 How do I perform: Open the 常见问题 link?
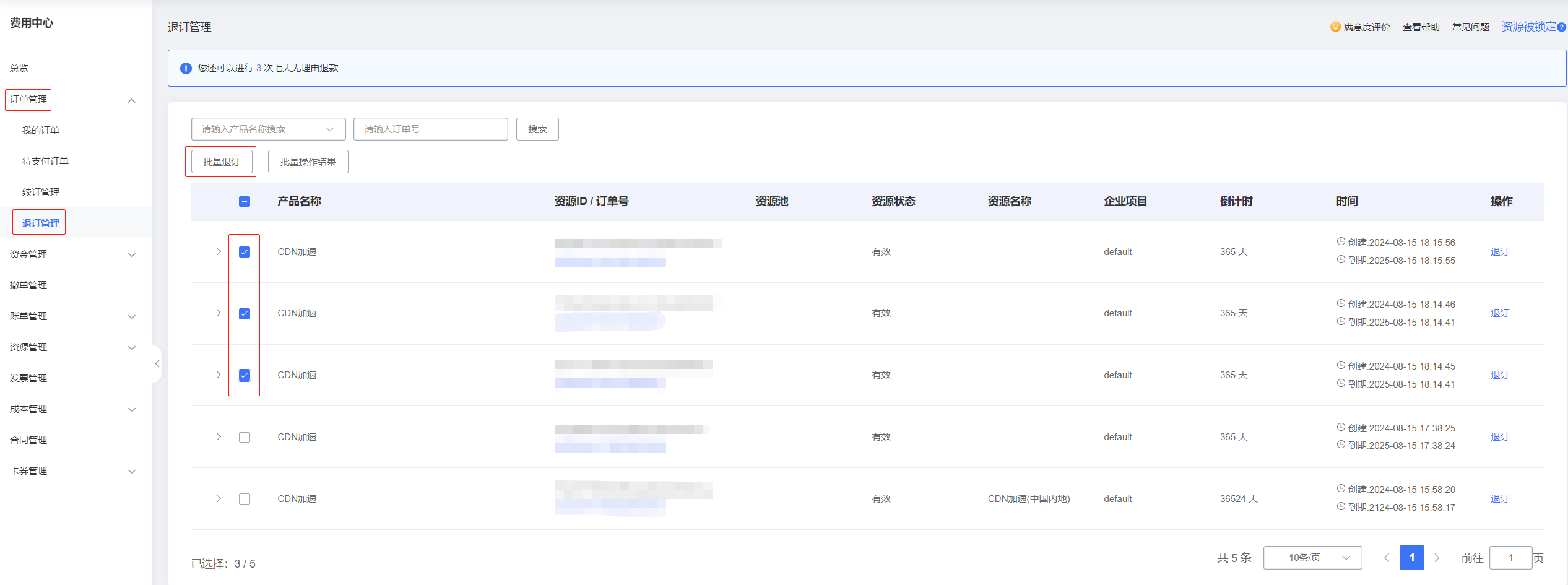point(1471,27)
